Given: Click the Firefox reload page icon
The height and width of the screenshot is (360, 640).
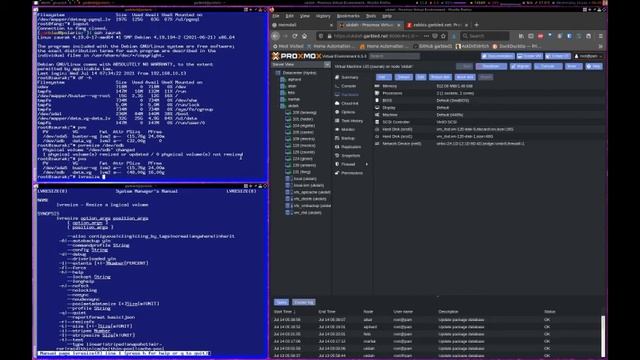Looking at the screenshot, I should [295, 36].
